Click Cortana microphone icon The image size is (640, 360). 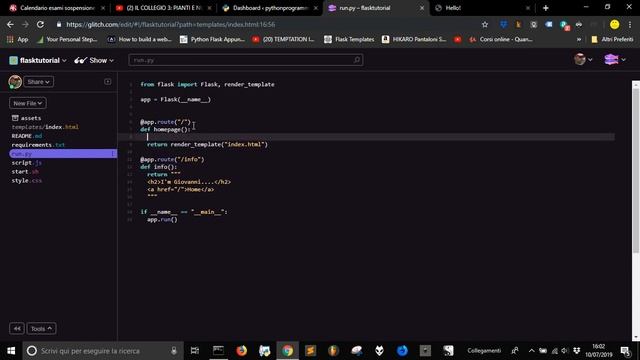pos(174,351)
